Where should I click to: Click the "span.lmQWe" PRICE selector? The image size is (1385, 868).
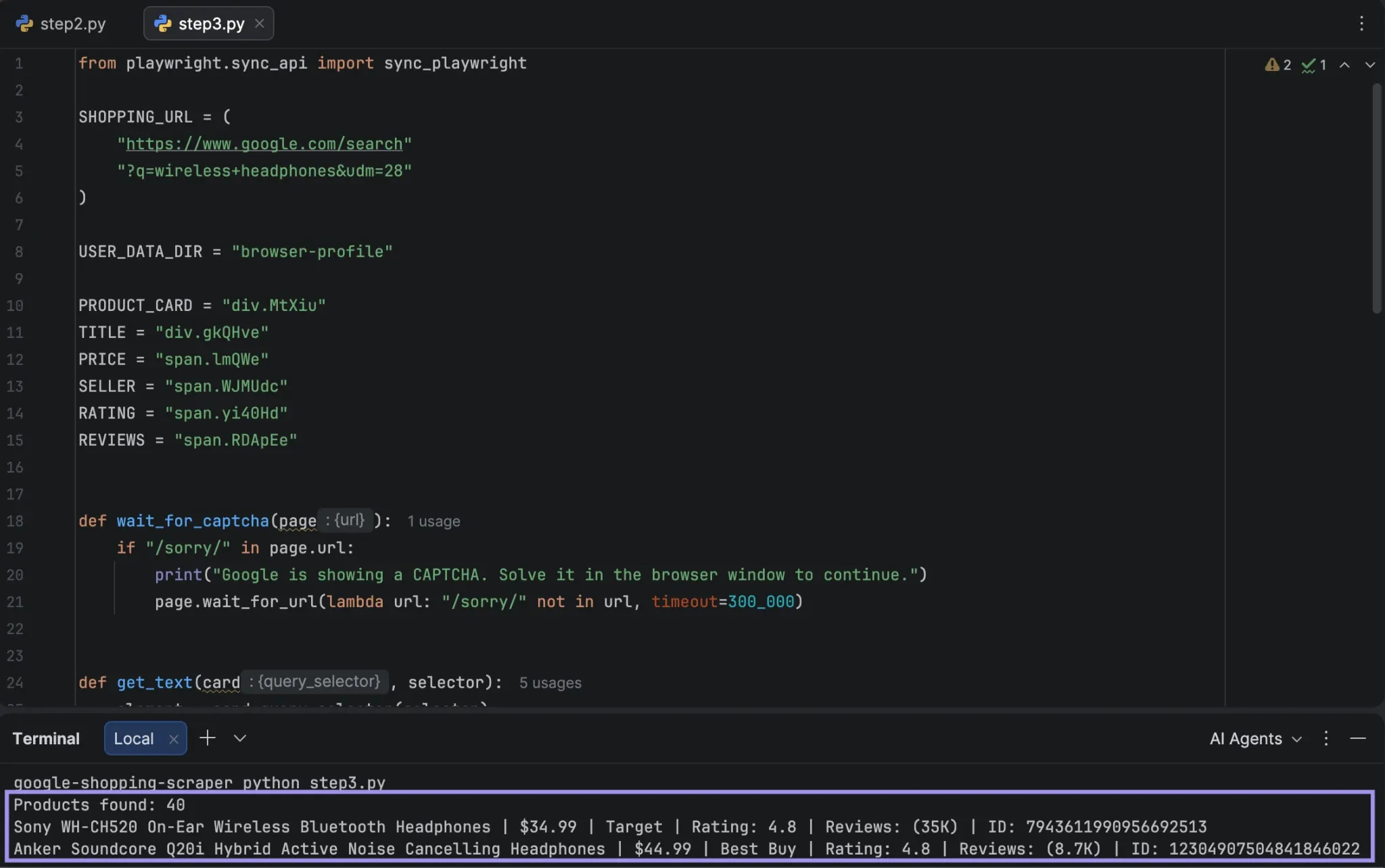212,360
